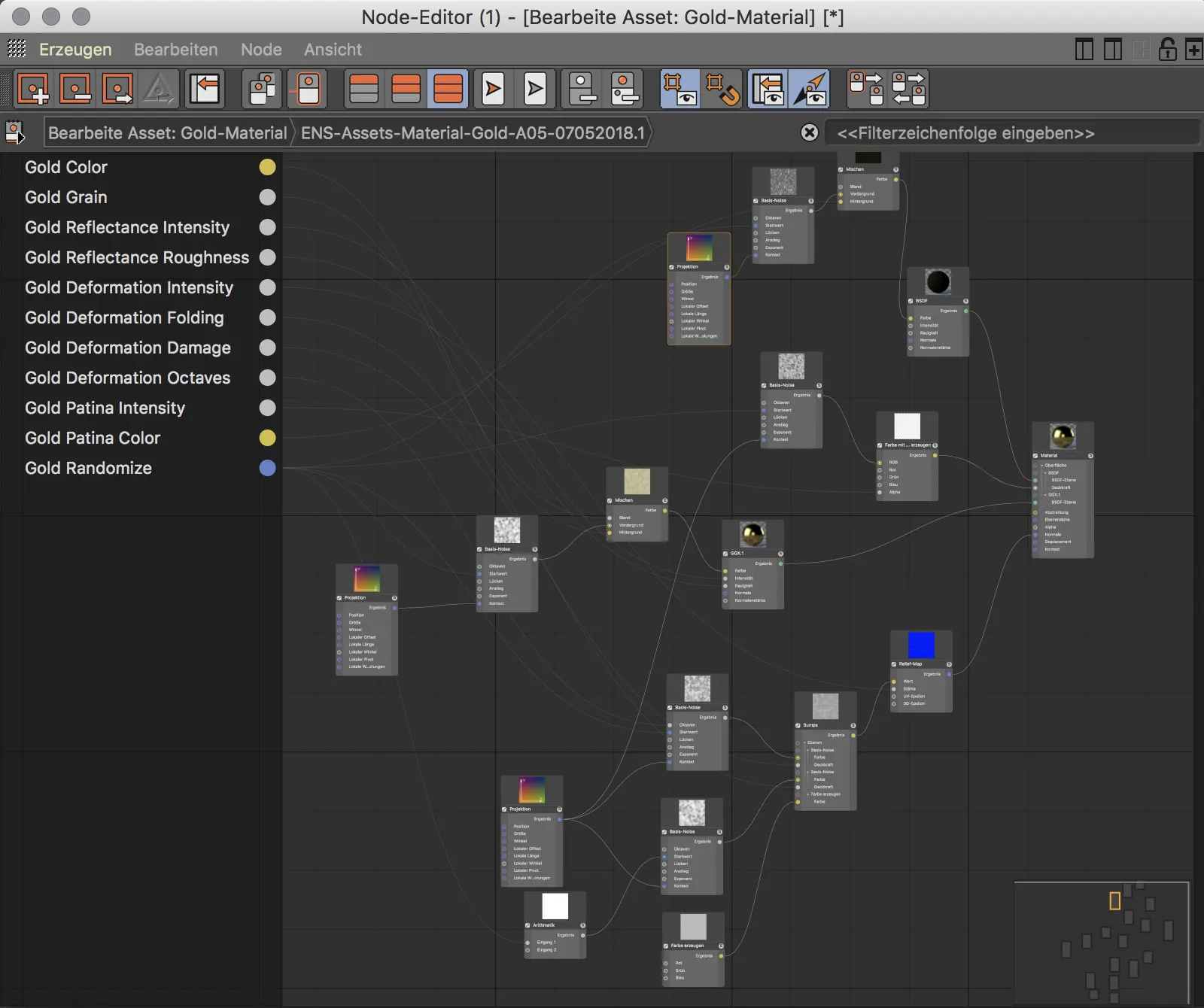
Task: Click the add new node icon
Action: pyautogui.click(x=33, y=89)
